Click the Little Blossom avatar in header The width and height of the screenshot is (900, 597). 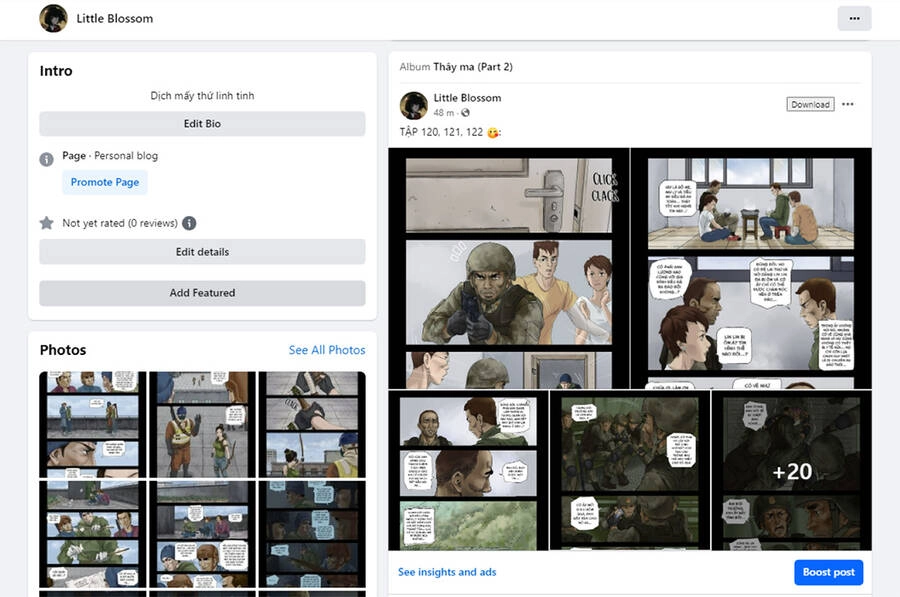[x=53, y=18]
